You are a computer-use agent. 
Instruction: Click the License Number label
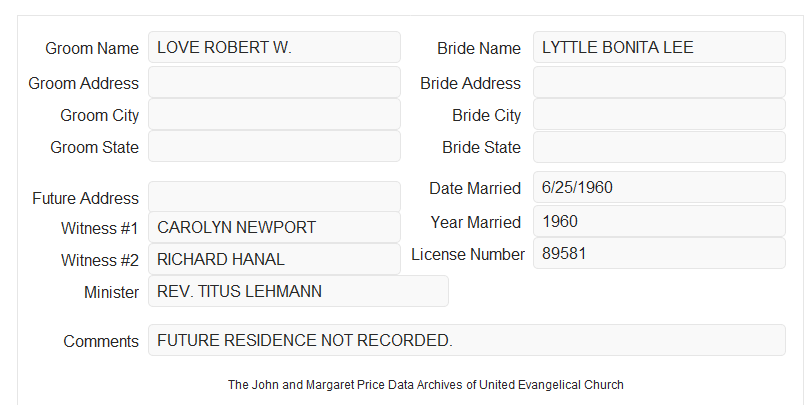click(468, 255)
